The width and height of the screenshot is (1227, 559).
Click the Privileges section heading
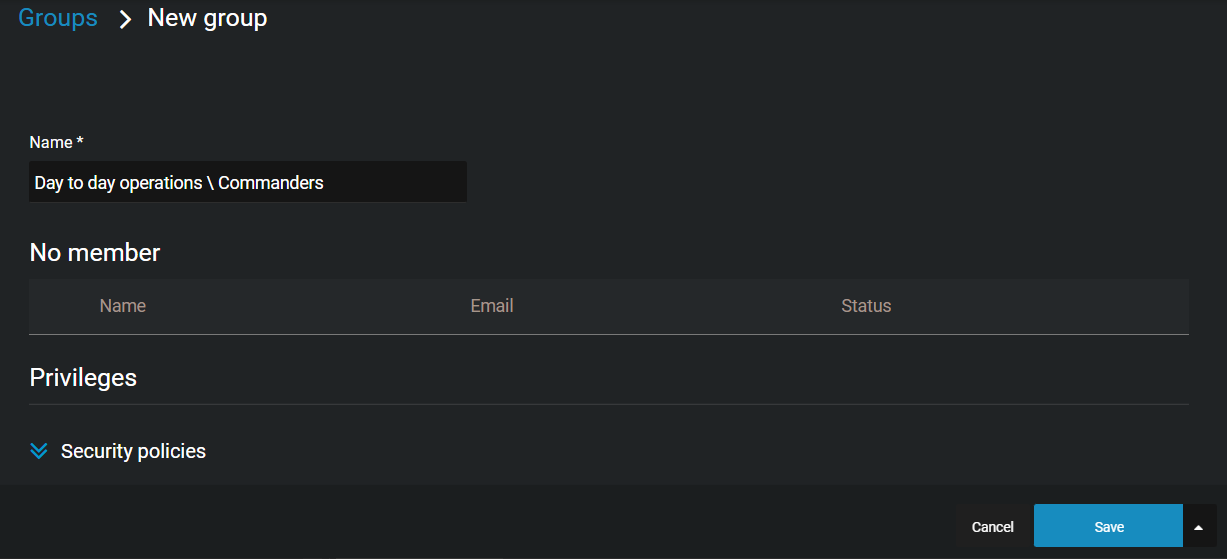tap(83, 378)
